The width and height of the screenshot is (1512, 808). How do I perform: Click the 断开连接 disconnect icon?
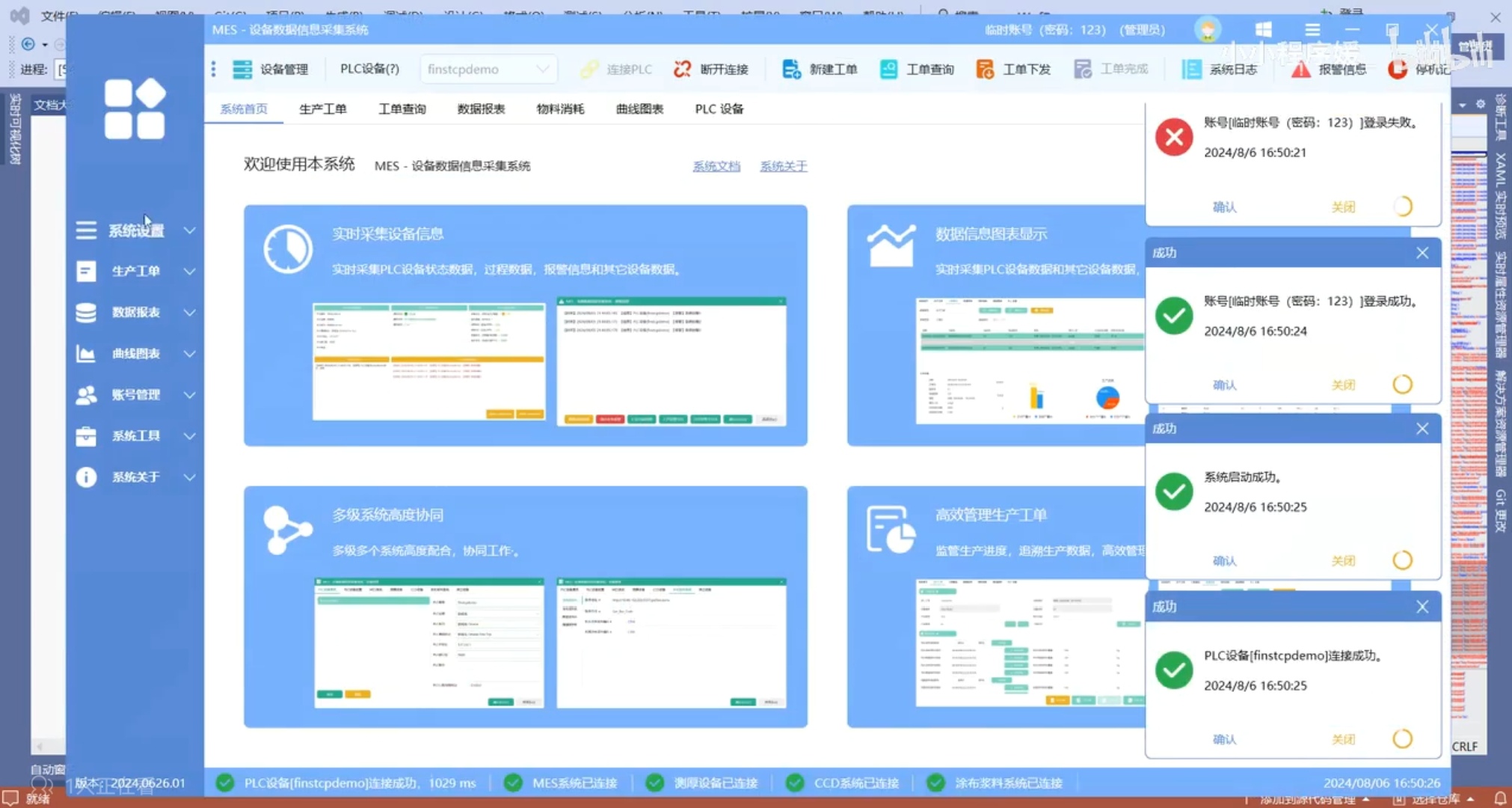click(682, 69)
